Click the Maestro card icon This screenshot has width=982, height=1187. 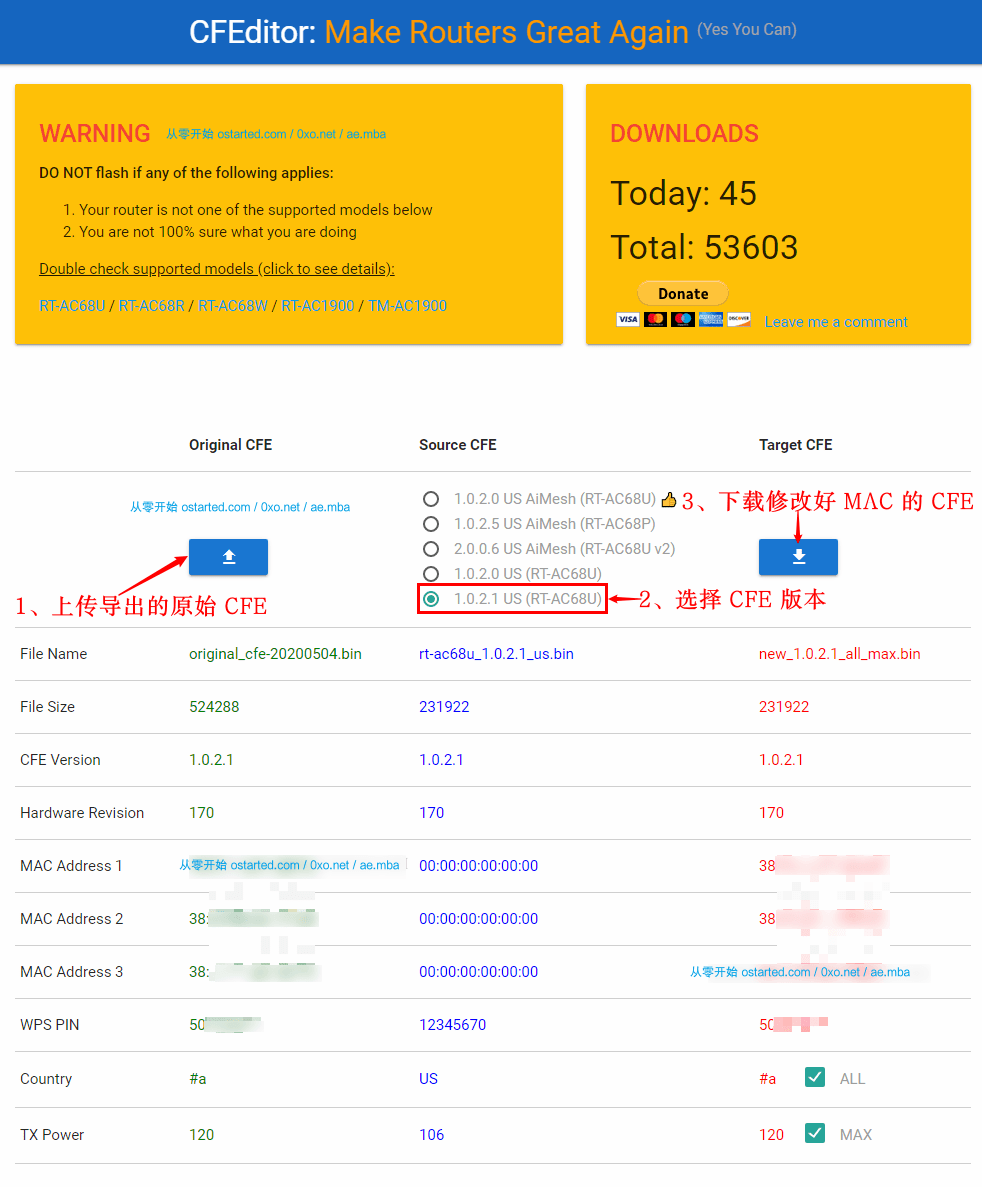pos(683,319)
